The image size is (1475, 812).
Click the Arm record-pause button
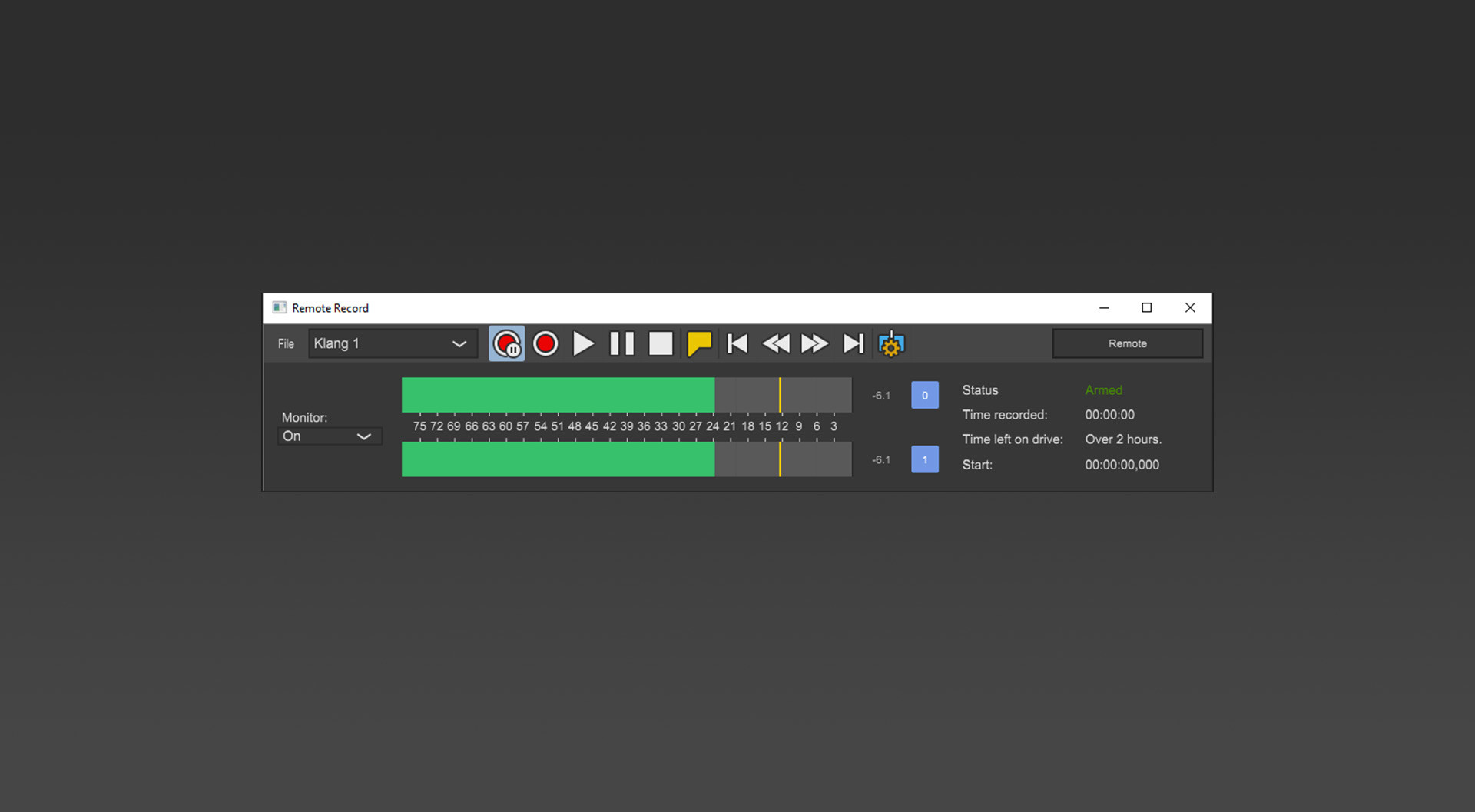(507, 343)
